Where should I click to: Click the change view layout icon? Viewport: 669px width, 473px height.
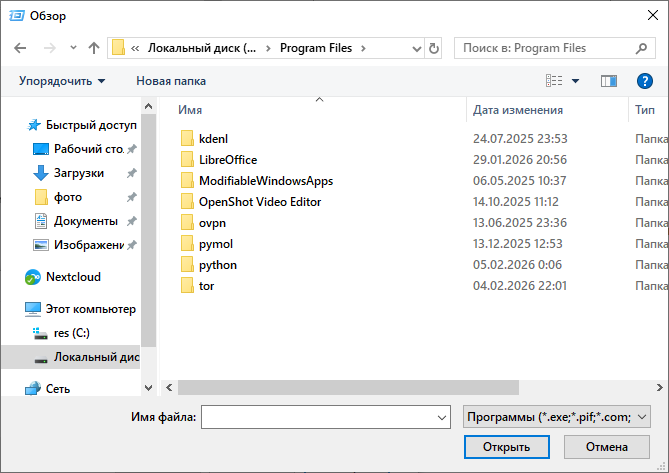click(554, 80)
